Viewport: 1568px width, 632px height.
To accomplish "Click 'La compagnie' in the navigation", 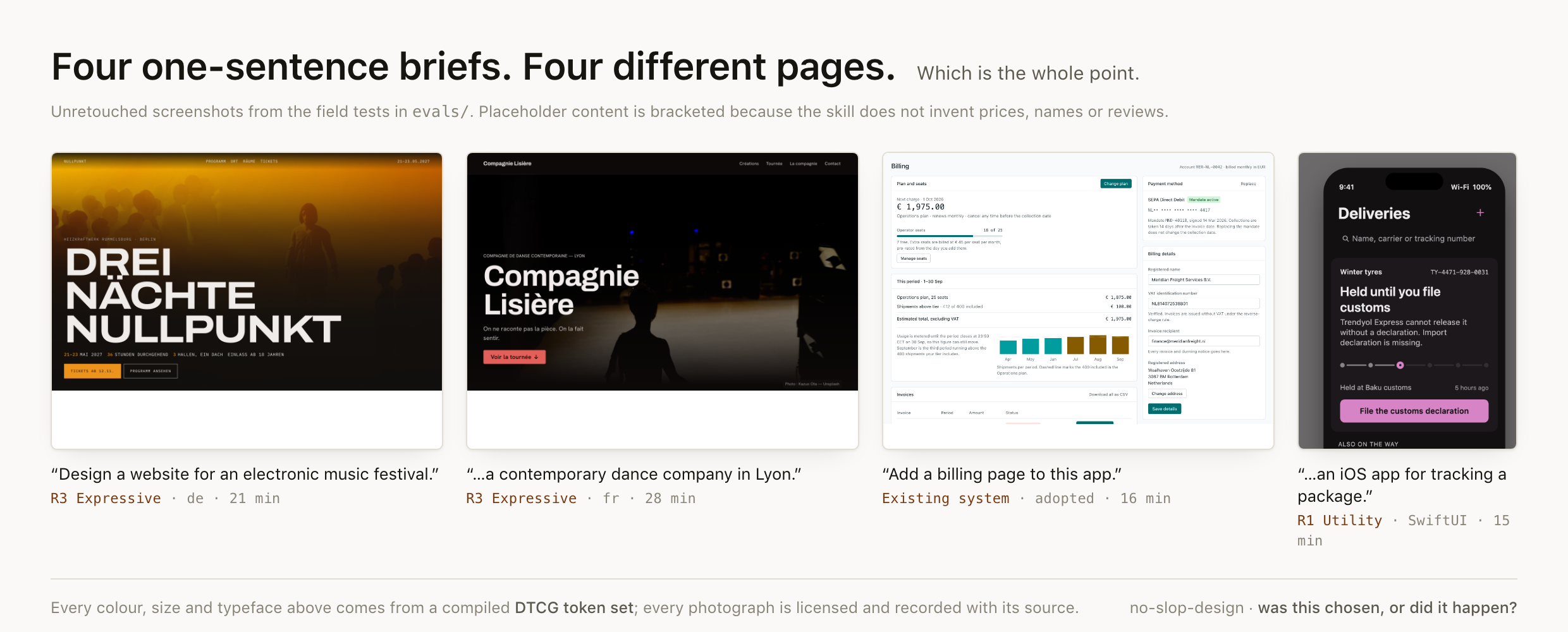I will click(x=803, y=164).
